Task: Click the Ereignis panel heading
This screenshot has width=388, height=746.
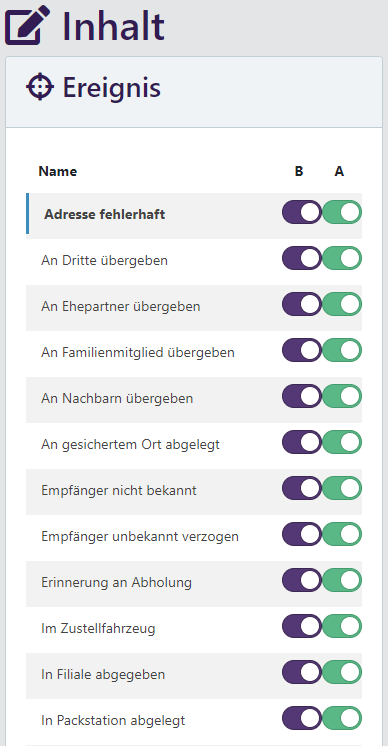Action: (x=111, y=88)
